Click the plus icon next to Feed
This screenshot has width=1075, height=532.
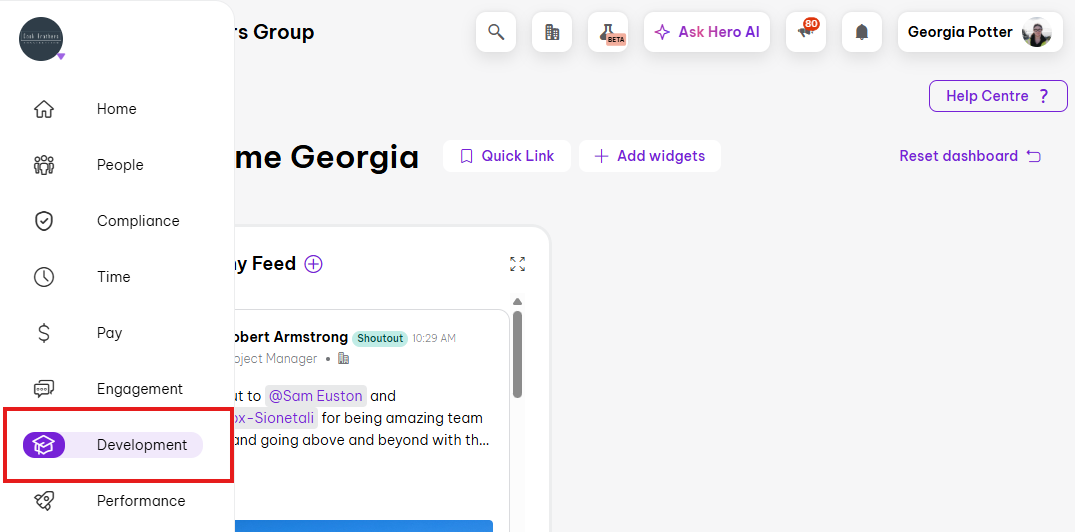pos(313,264)
